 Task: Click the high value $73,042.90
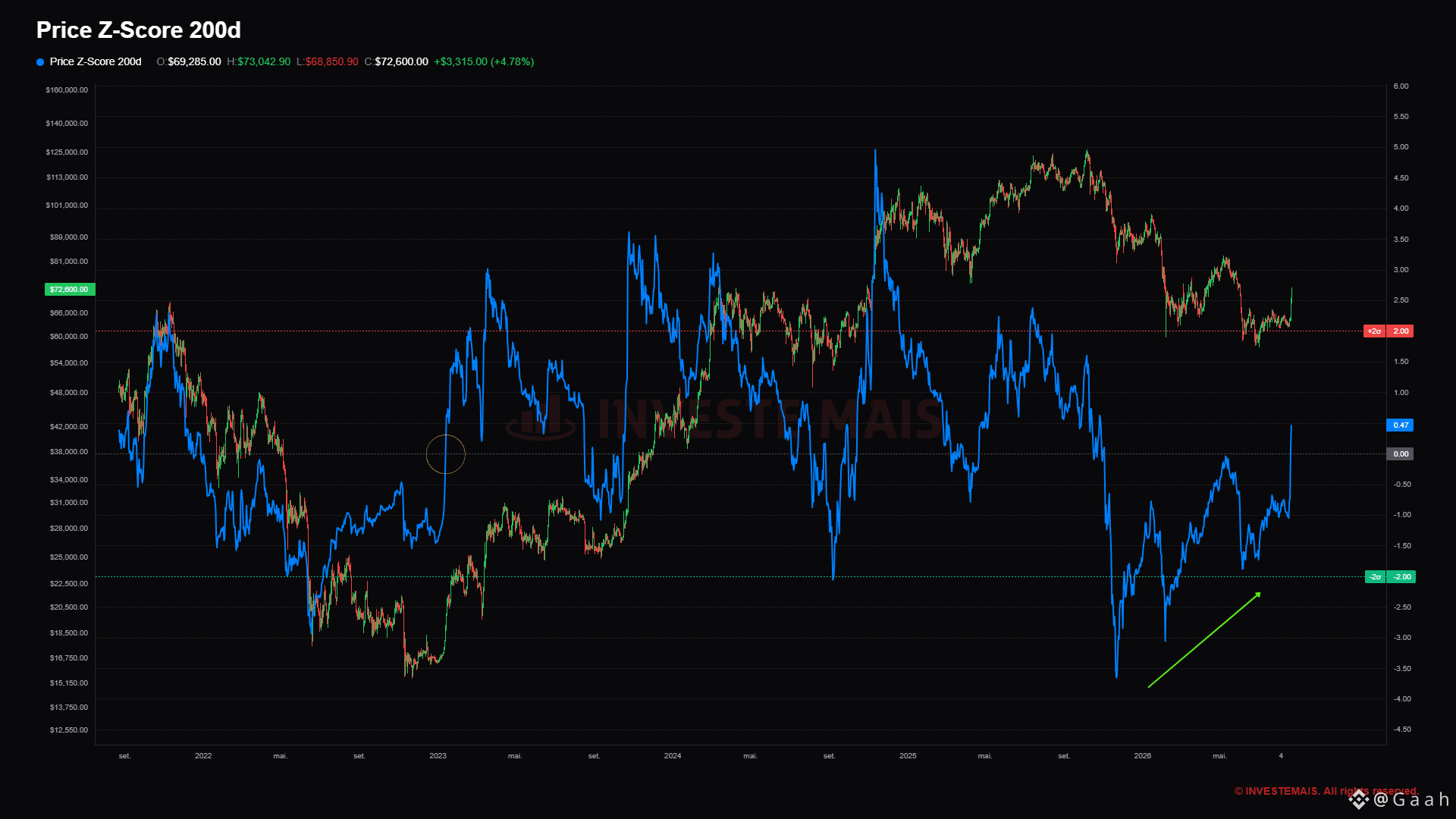[x=264, y=61]
